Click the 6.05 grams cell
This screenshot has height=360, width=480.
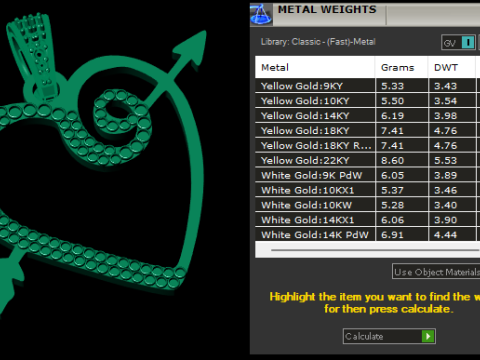click(x=402, y=175)
